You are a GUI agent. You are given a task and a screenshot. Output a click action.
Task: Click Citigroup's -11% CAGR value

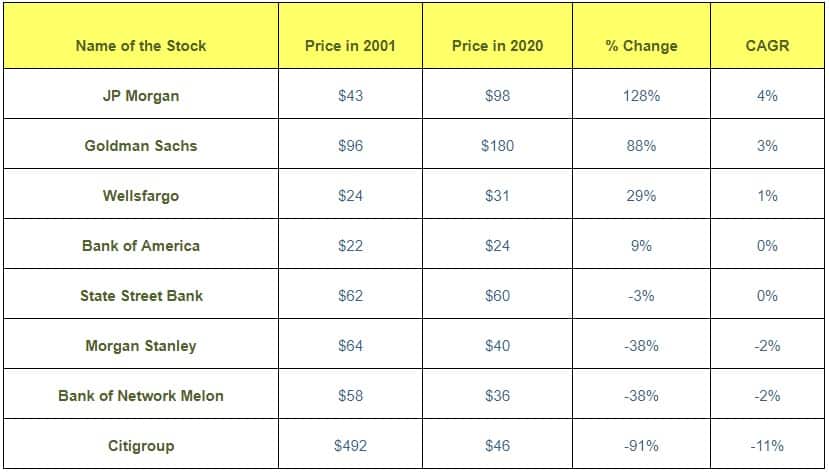pyautogui.click(x=767, y=446)
